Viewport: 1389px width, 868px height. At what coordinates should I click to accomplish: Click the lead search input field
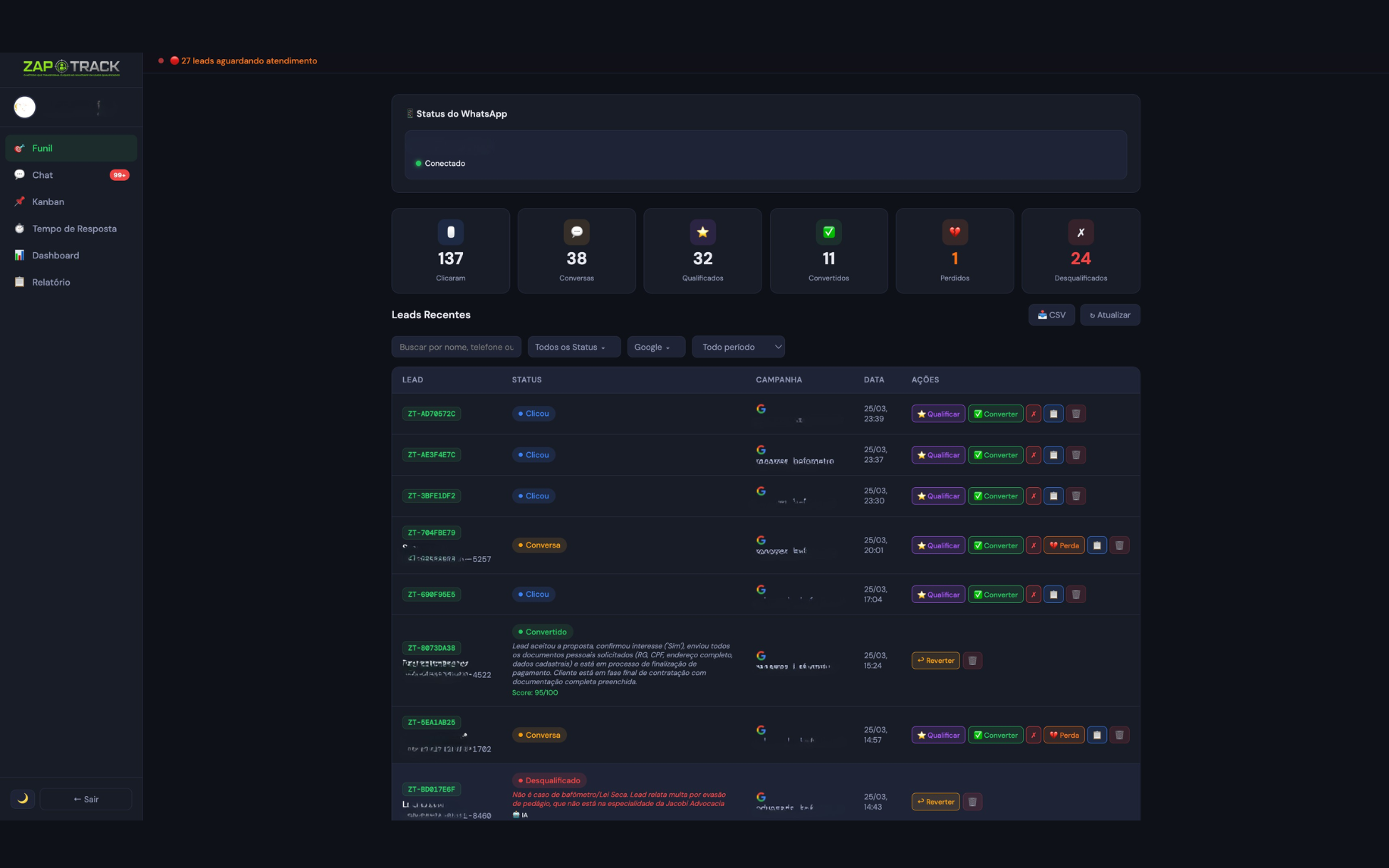click(x=456, y=347)
